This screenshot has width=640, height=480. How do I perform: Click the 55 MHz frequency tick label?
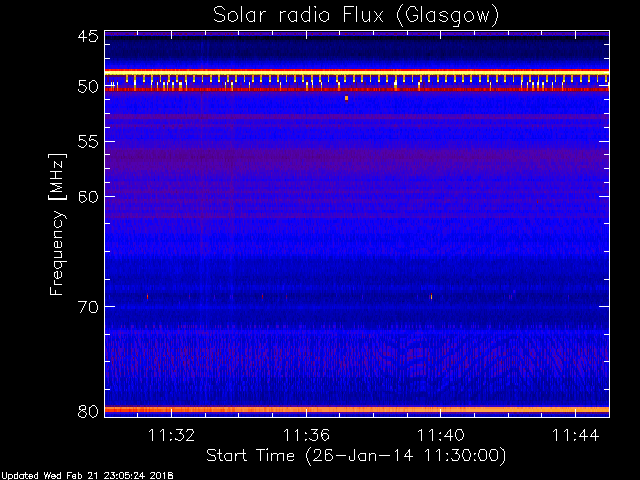(88, 142)
